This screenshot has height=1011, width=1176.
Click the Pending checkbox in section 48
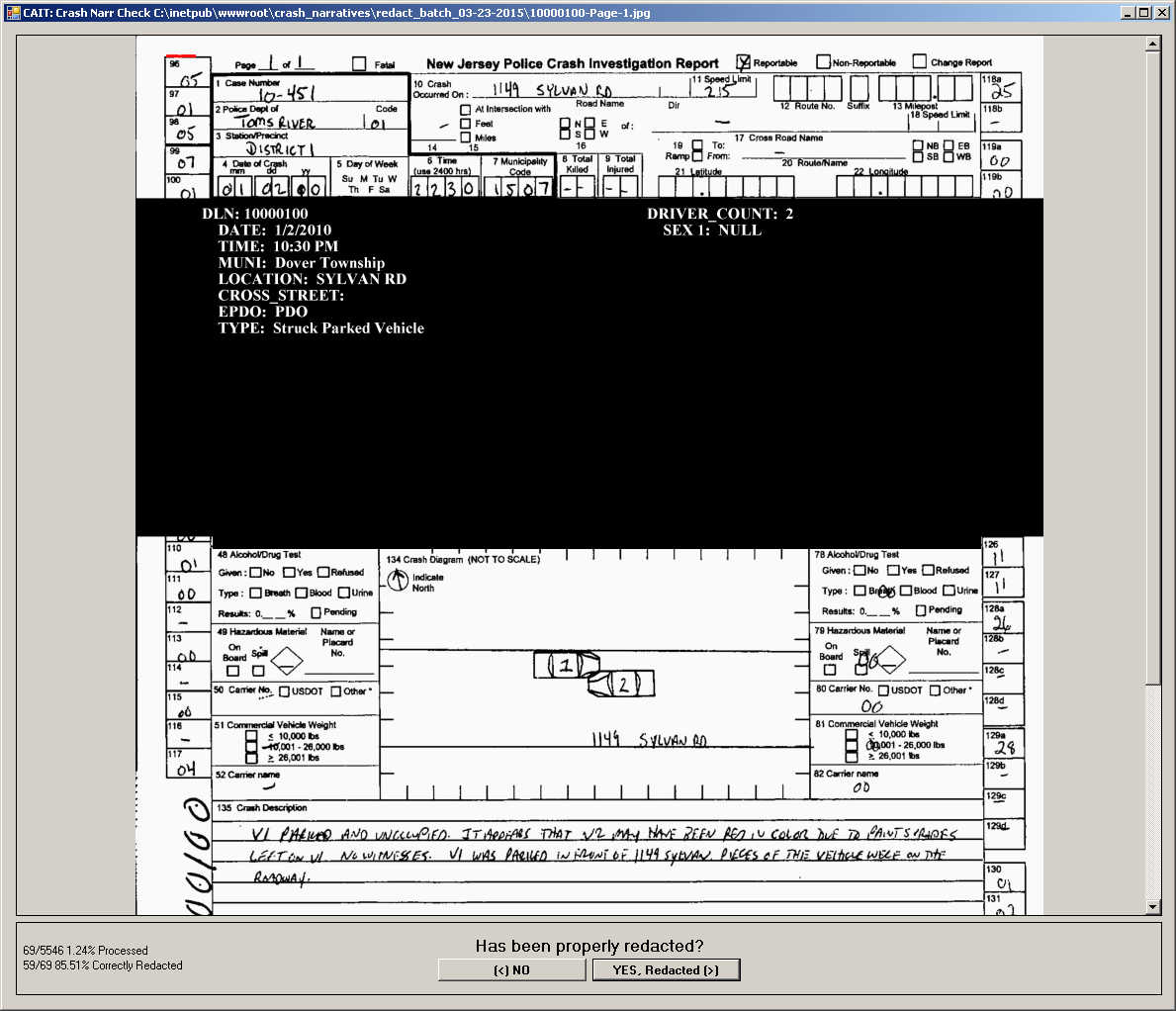[x=316, y=612]
